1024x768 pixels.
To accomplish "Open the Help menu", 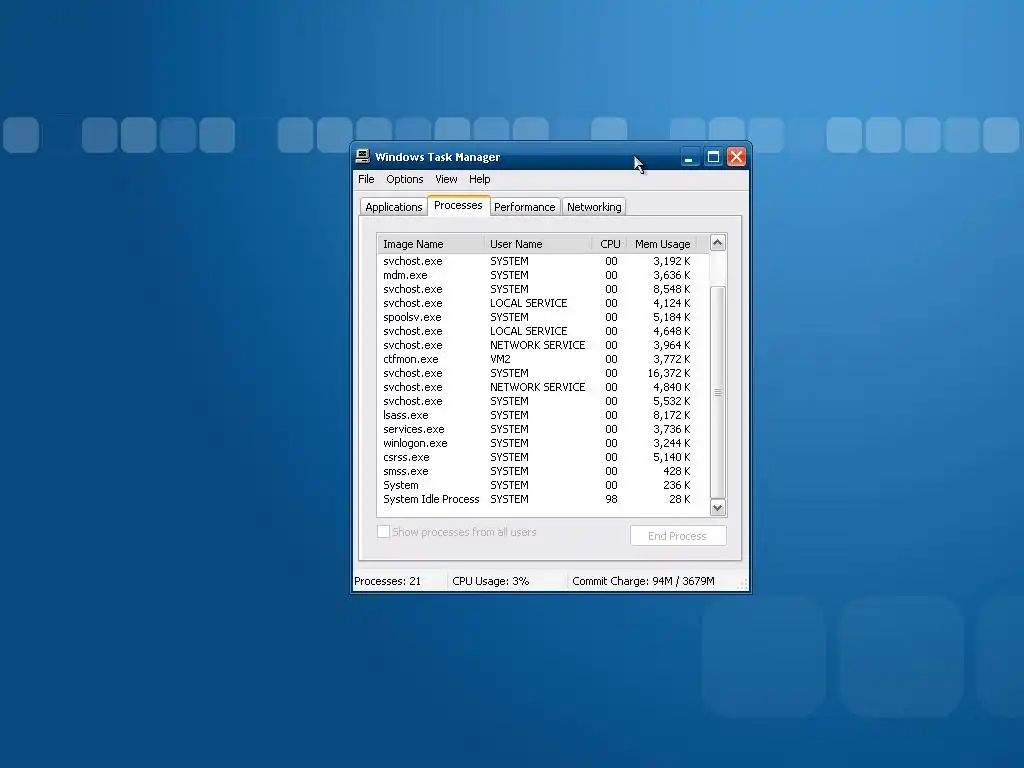I will (x=479, y=179).
